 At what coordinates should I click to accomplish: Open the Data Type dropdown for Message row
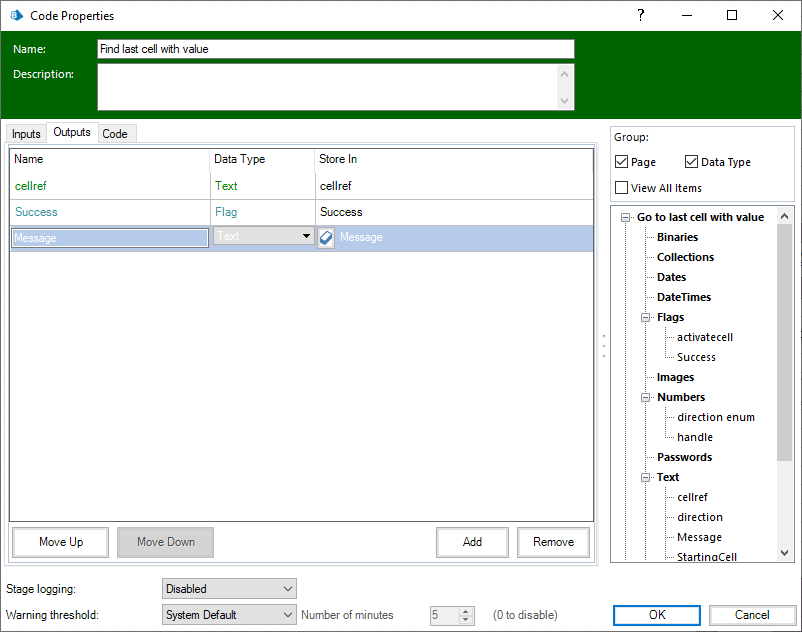[x=306, y=237]
